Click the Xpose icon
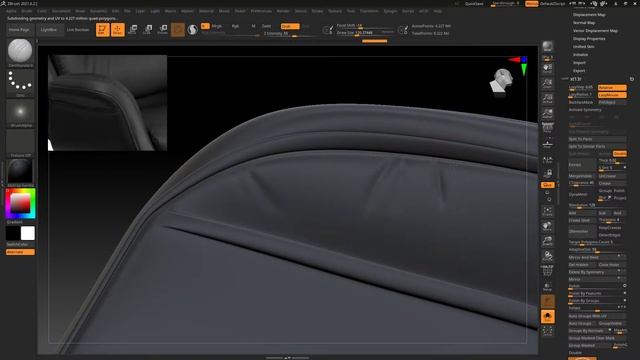This screenshot has height=360, width=640. click(x=547, y=331)
